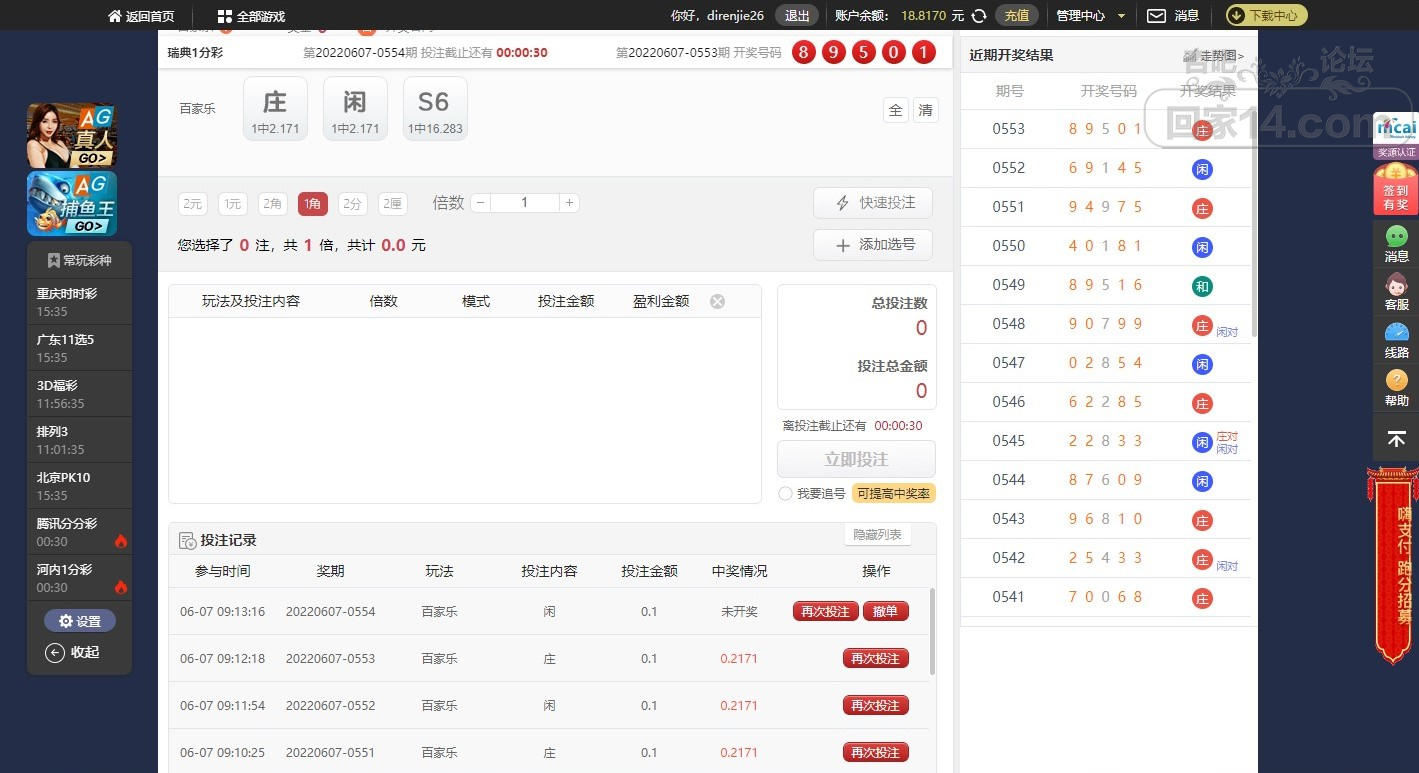
Task: Open AG live casino thumbnail
Action: click(x=71, y=135)
